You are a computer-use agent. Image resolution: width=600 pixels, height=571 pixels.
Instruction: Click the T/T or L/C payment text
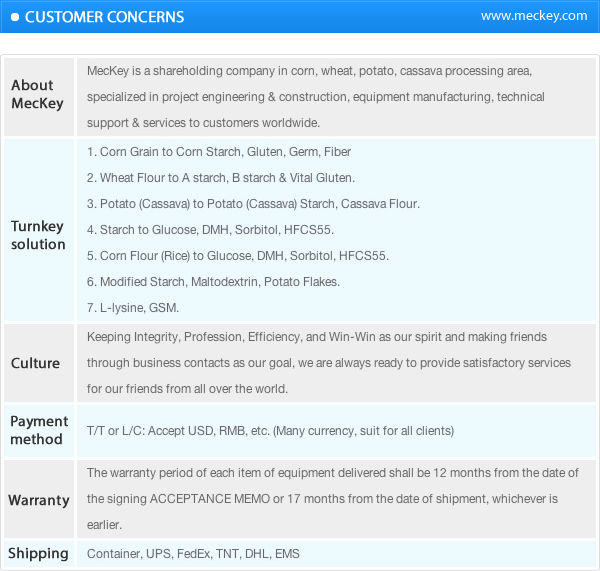point(270,431)
